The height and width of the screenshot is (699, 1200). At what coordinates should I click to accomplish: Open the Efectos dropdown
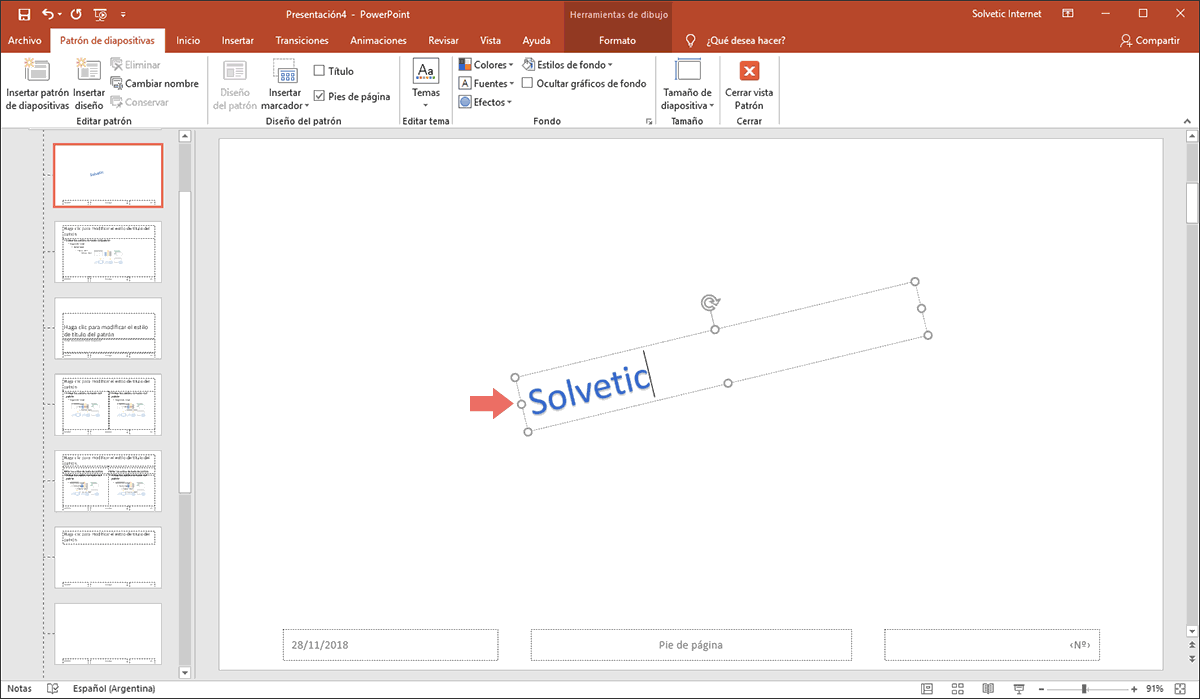(485, 102)
